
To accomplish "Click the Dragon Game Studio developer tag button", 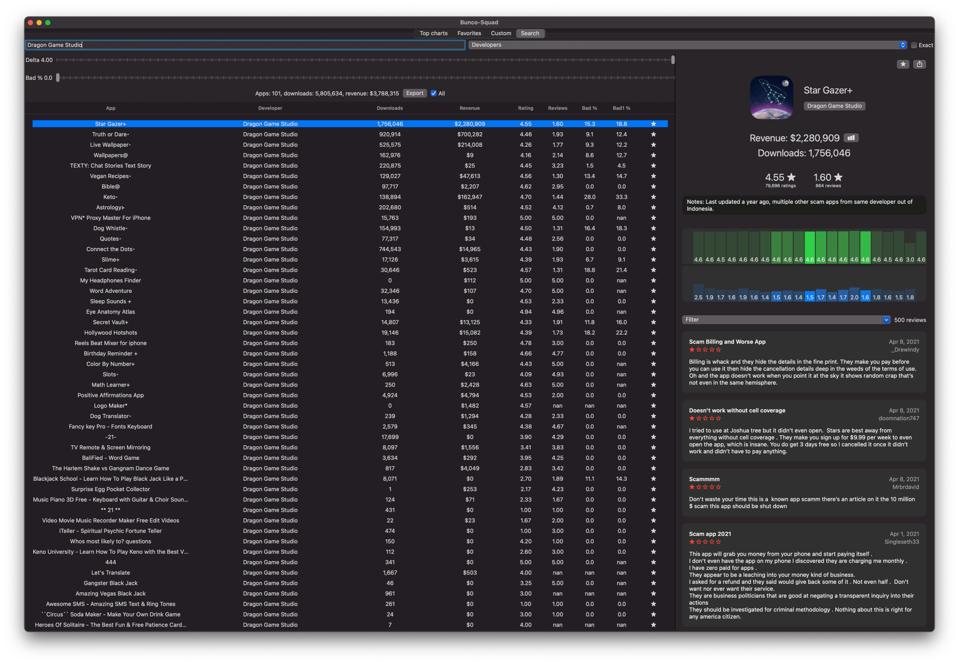I will [834, 106].
